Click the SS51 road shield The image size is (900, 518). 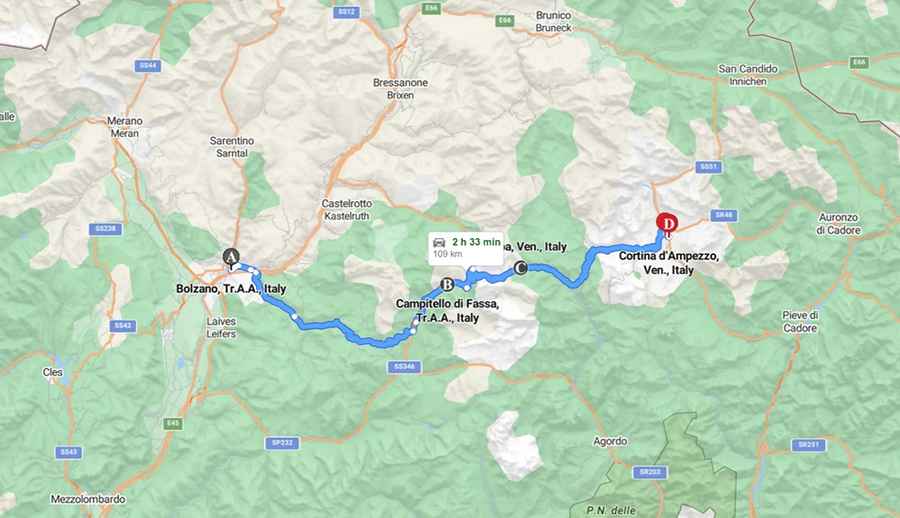(708, 167)
